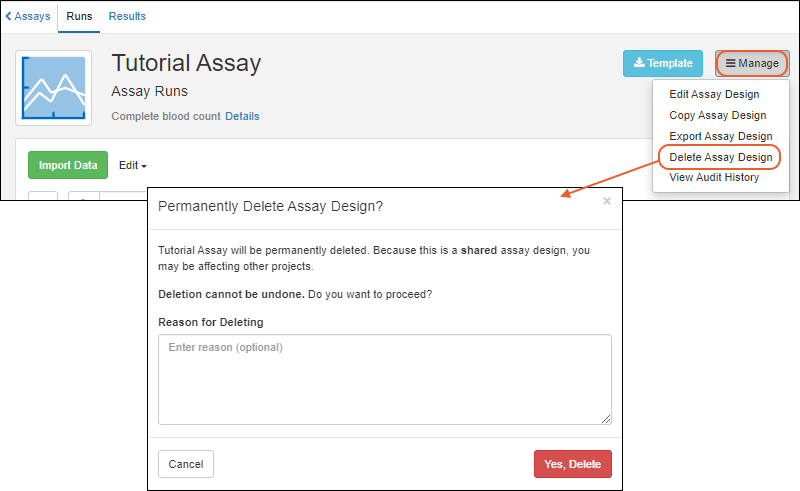Image resolution: width=800 pixels, height=491 pixels.
Task: Confirm with the Yes, Delete button
Action: tap(572, 464)
